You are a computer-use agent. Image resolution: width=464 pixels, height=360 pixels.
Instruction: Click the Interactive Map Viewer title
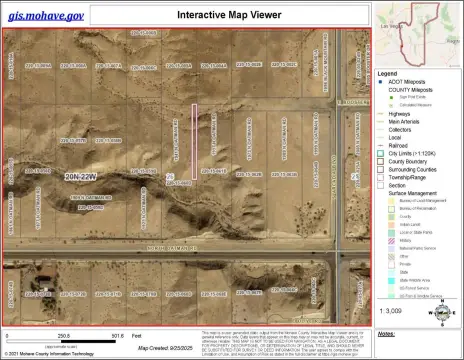[x=229, y=15]
